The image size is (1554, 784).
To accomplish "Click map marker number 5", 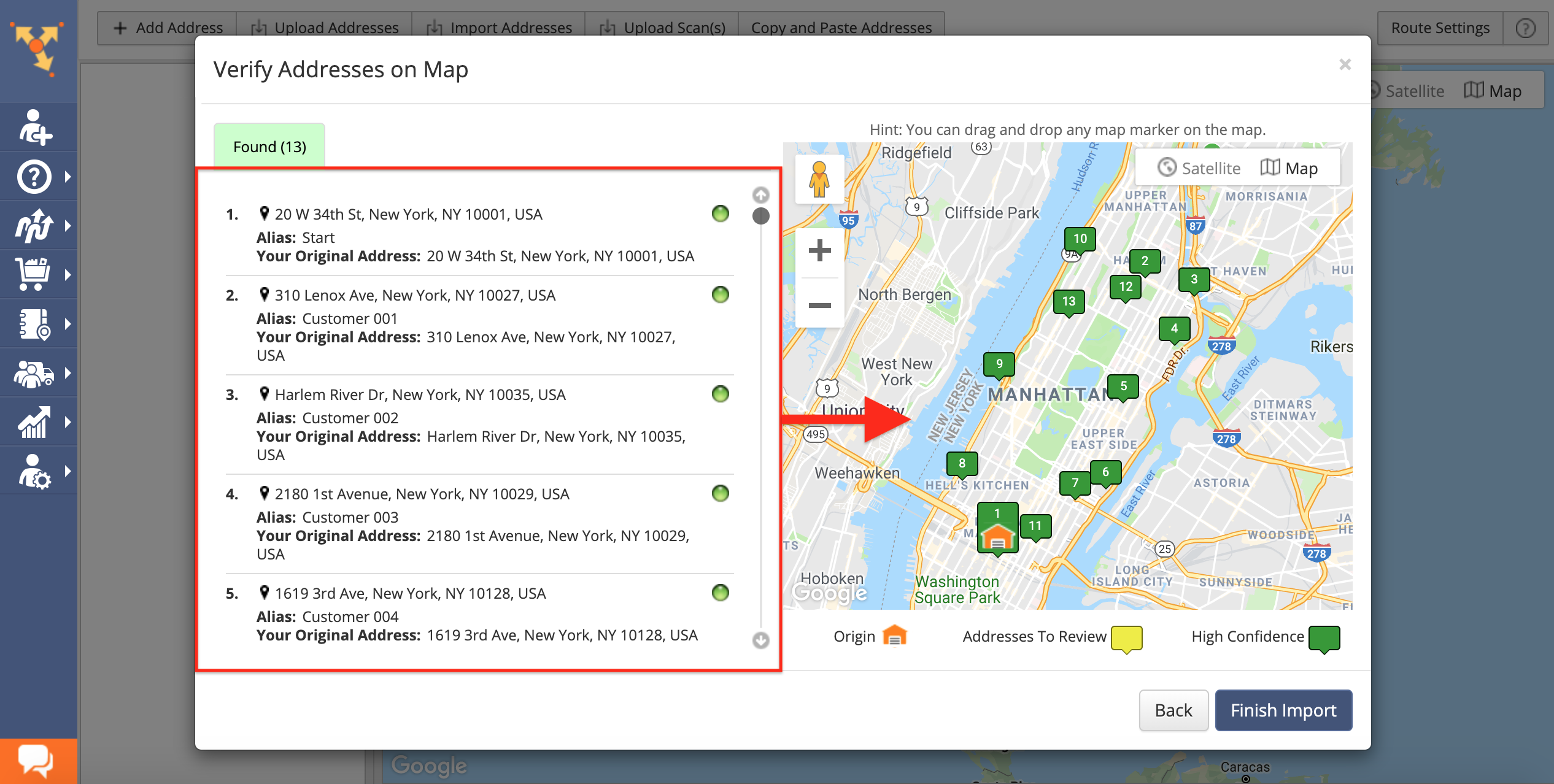I will pyautogui.click(x=1124, y=387).
